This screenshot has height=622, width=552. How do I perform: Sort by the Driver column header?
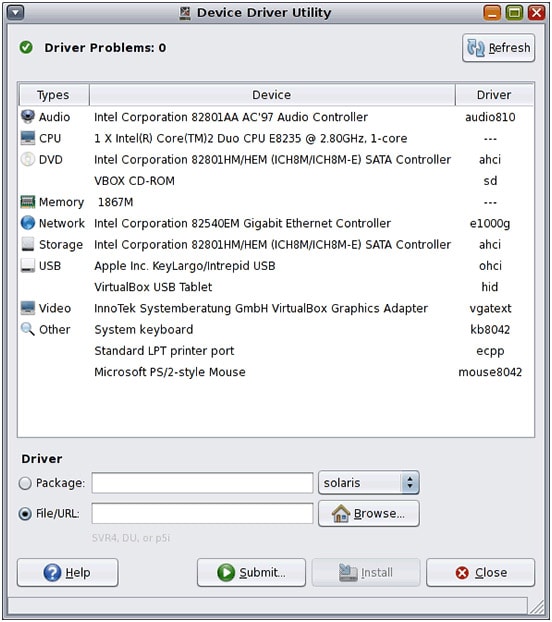tap(494, 95)
